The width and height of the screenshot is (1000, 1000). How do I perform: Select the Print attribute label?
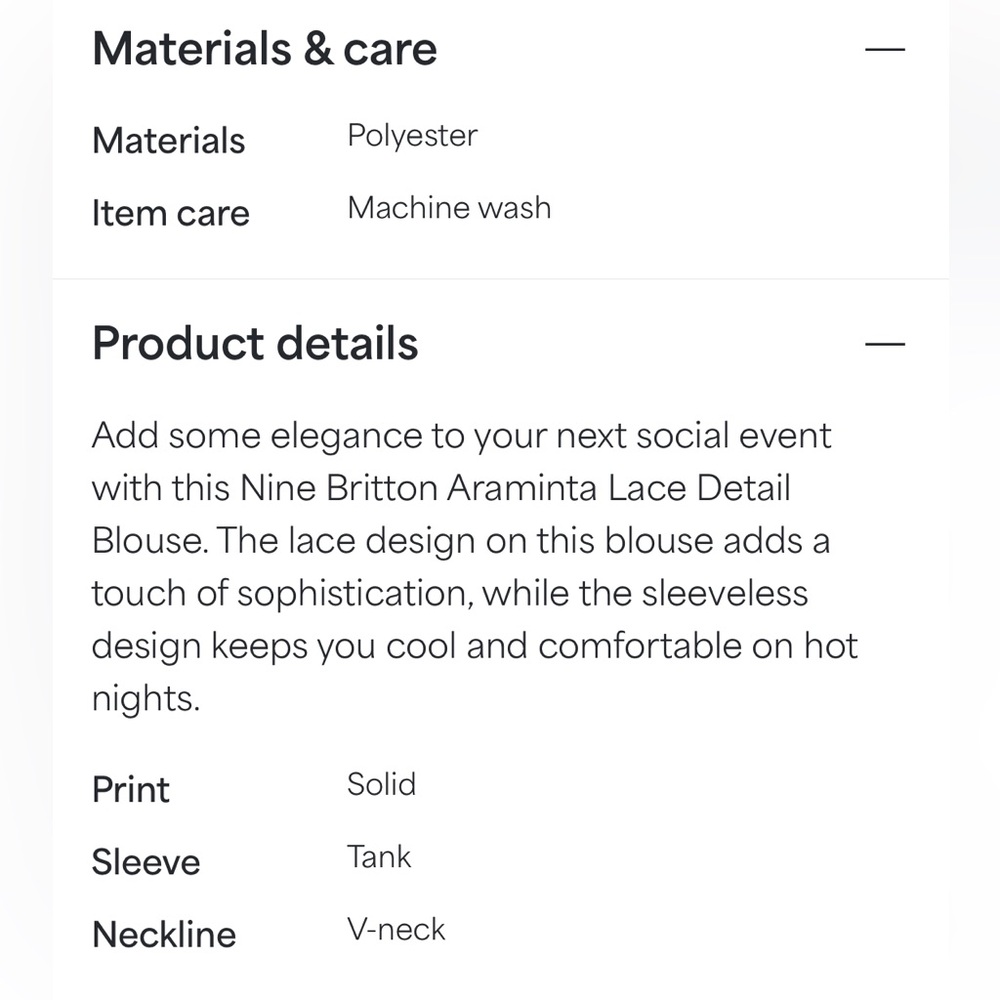131,790
